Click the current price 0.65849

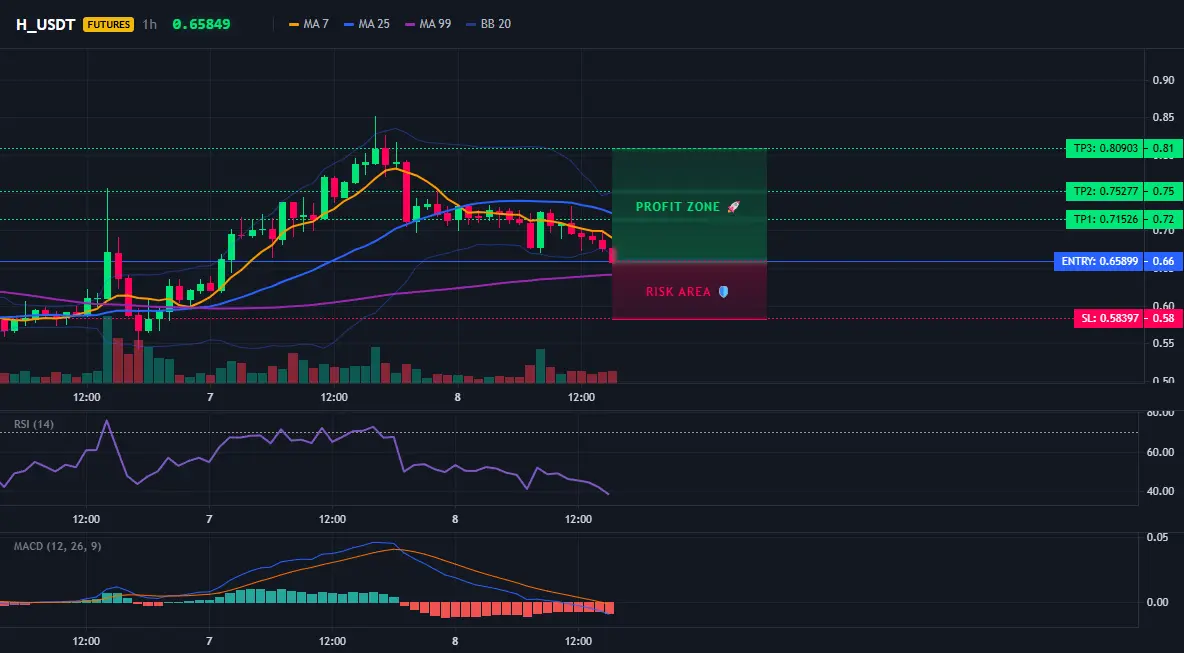(201, 24)
